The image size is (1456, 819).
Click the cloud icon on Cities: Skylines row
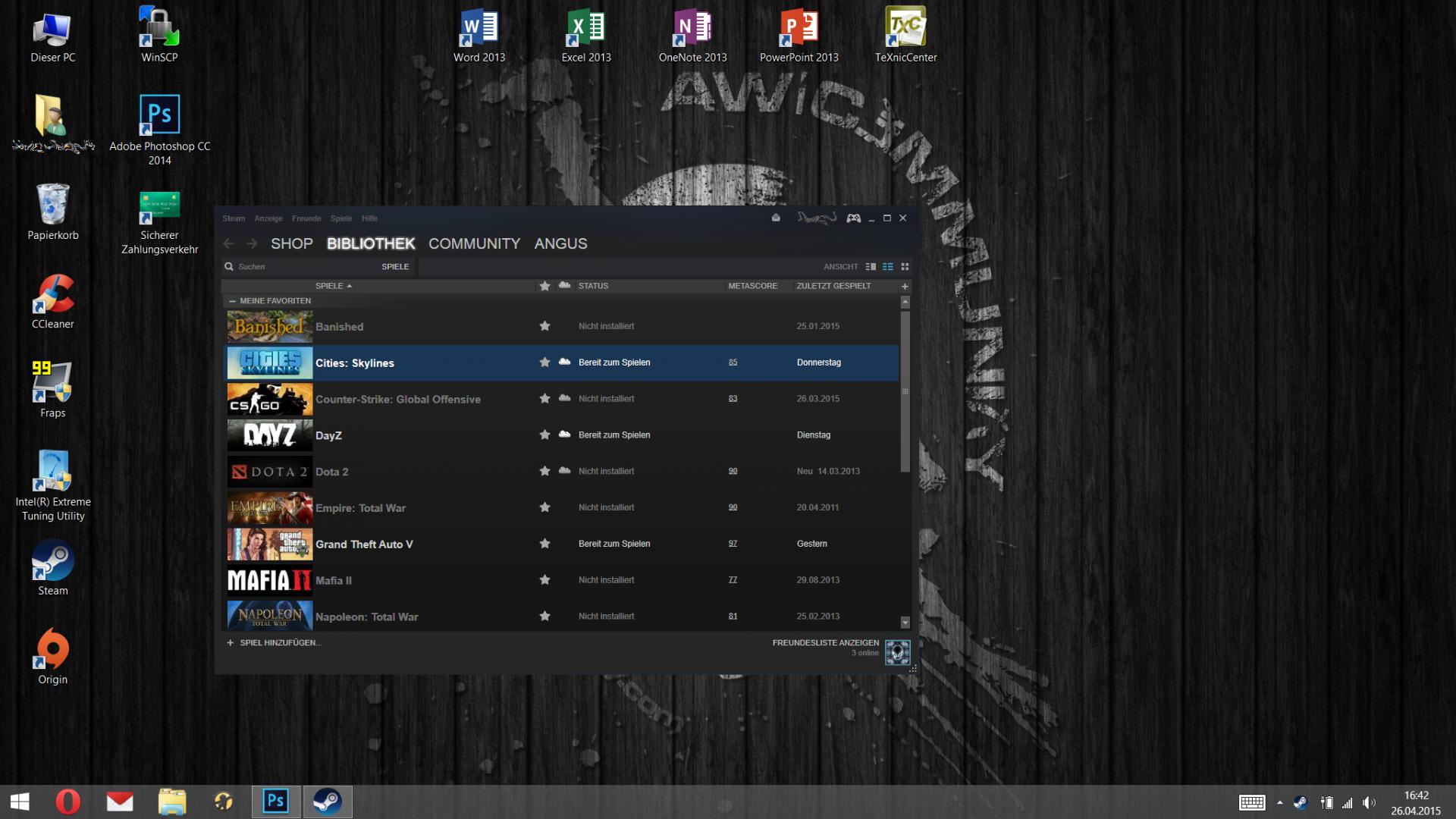[x=564, y=362]
